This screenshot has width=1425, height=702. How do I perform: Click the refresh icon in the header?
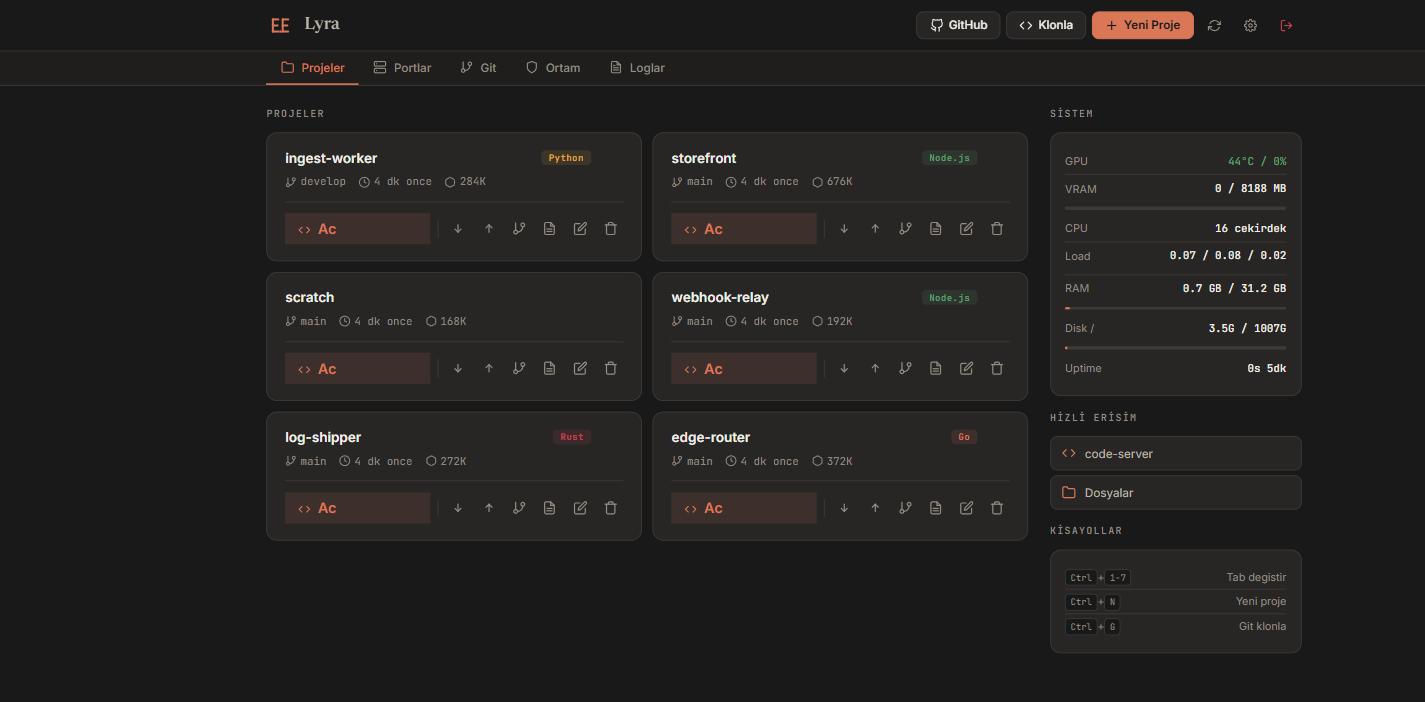click(x=1214, y=25)
